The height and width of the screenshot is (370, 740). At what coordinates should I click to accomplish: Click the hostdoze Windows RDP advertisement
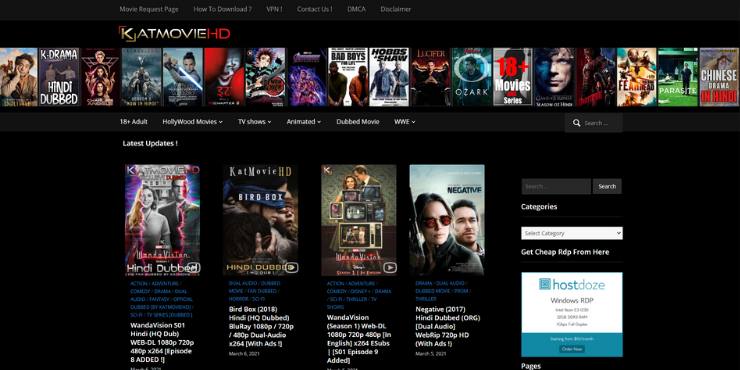pos(572,314)
